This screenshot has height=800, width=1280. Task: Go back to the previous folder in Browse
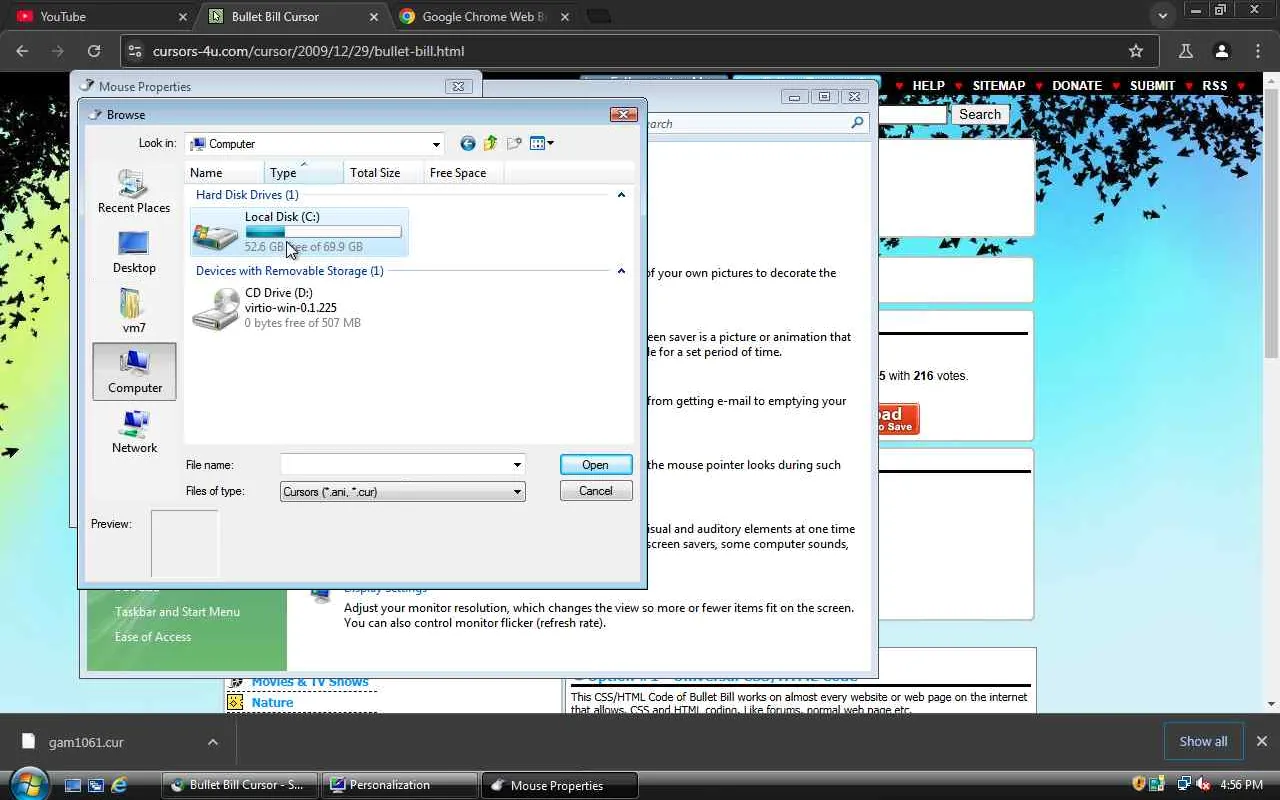(467, 144)
